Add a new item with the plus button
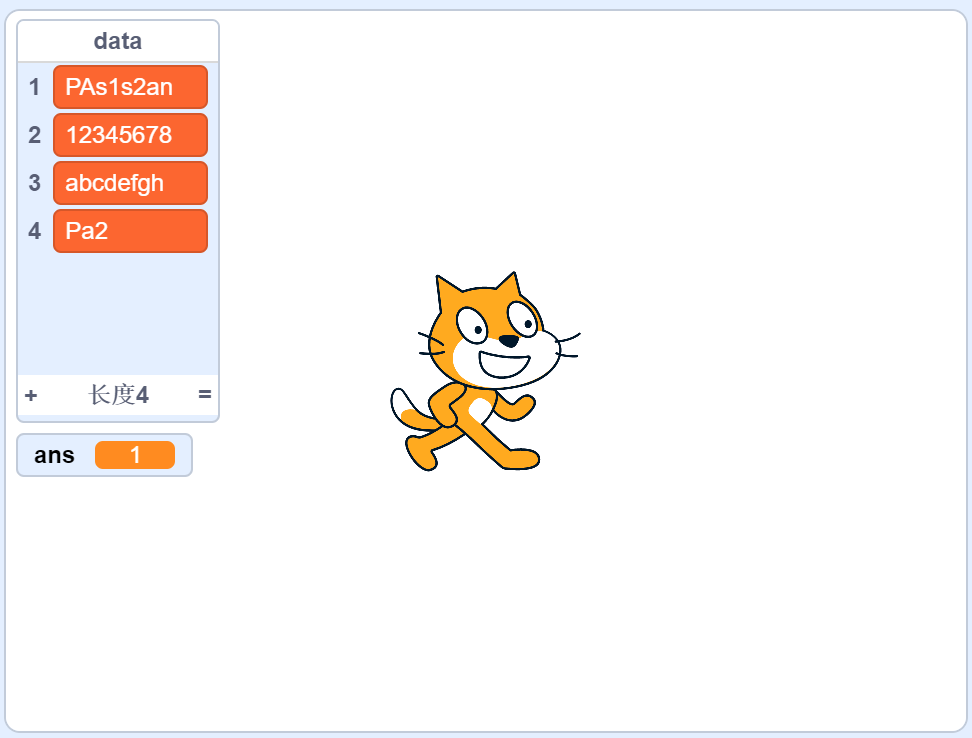 [x=30, y=395]
